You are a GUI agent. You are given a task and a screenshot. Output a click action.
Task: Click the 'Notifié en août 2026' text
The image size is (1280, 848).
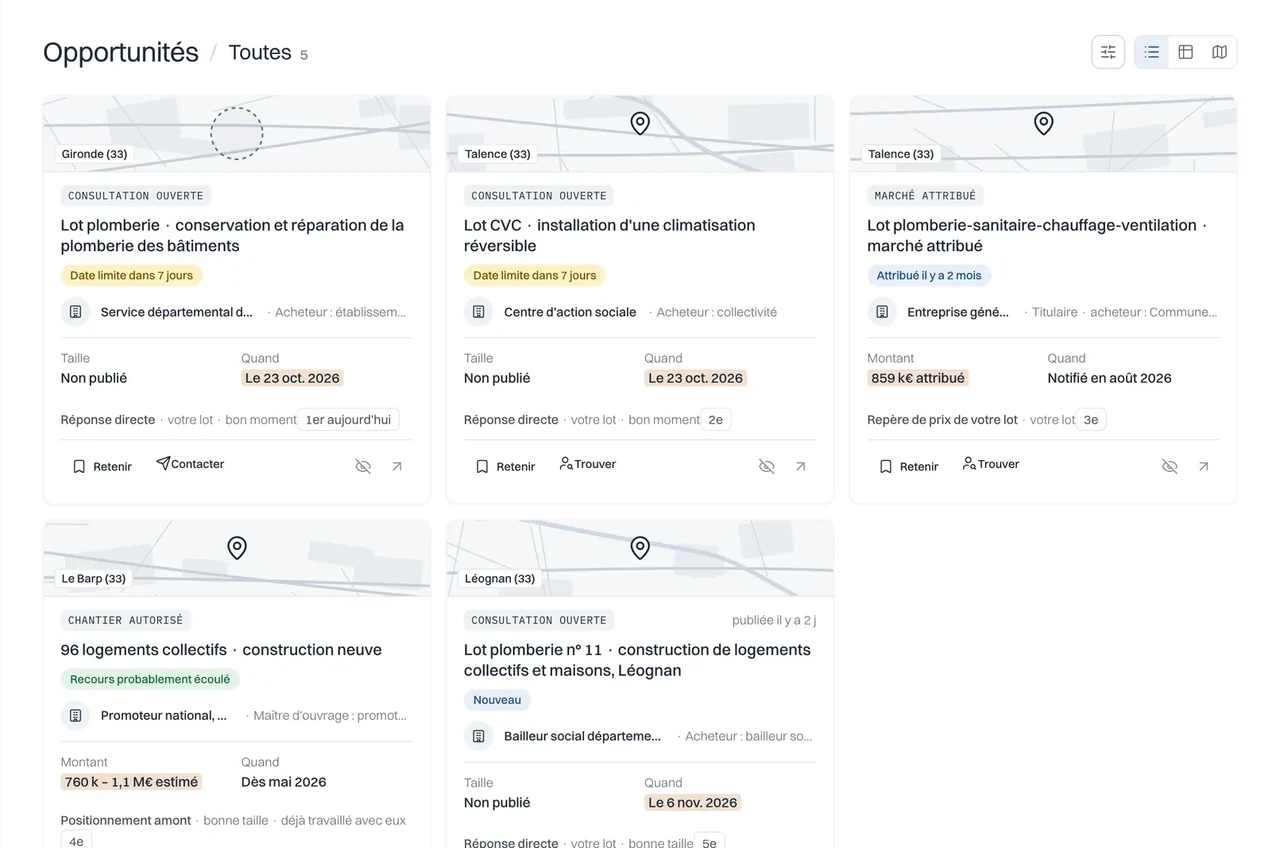pos(1109,378)
